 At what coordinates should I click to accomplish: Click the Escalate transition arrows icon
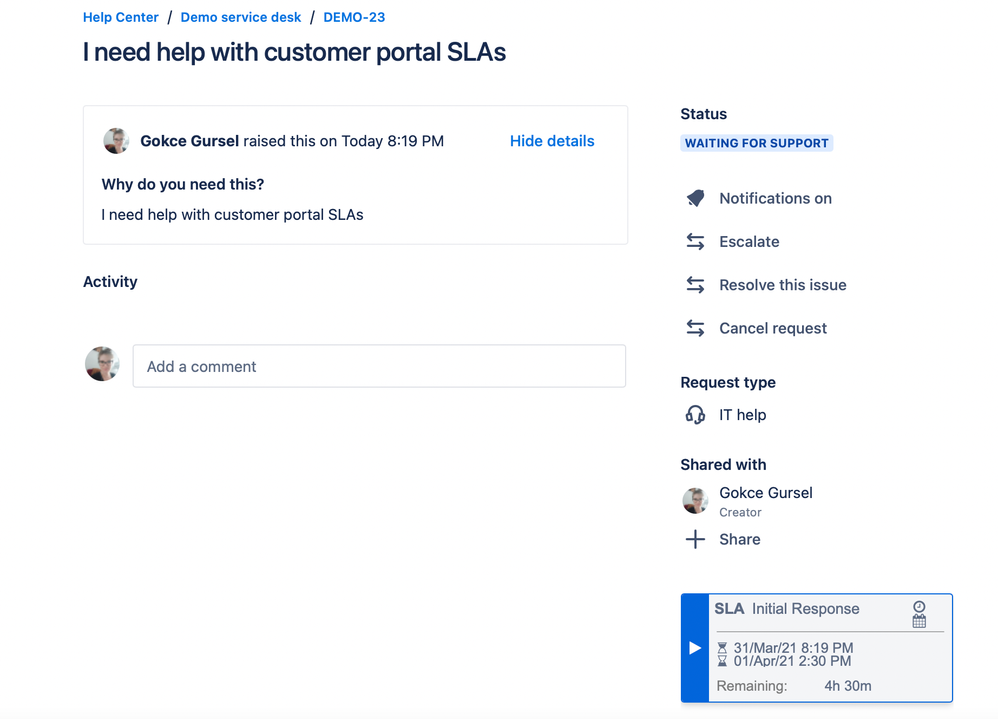click(x=695, y=242)
